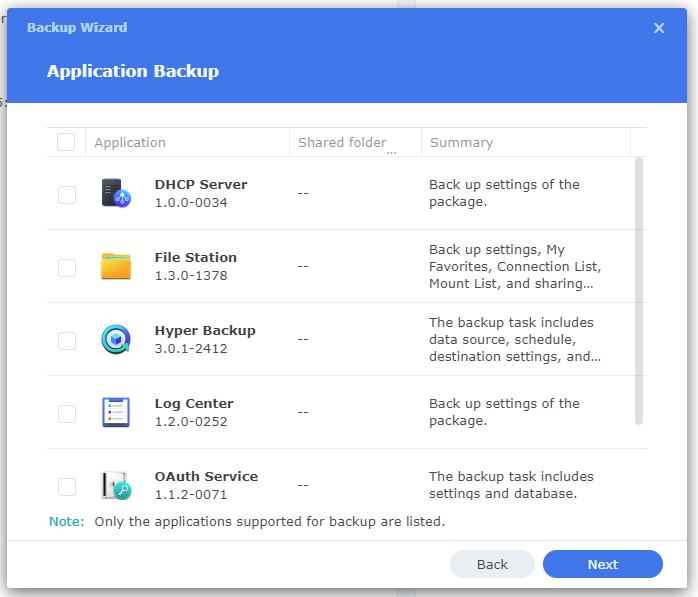Click the File Station folder icon
The width and height of the screenshot is (698, 597).
[116, 266]
